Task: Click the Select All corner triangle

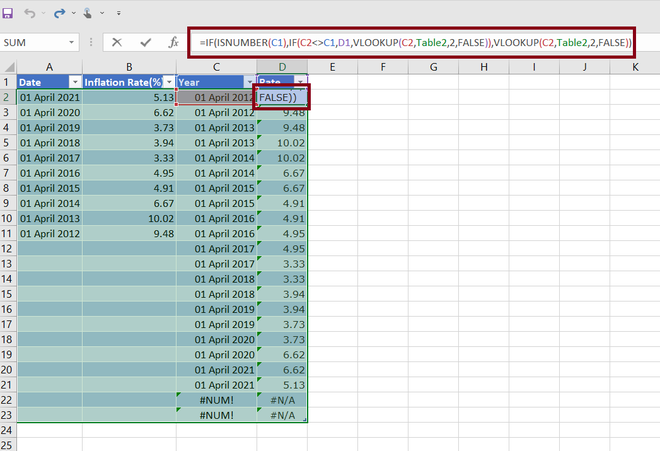Action: click(9, 67)
